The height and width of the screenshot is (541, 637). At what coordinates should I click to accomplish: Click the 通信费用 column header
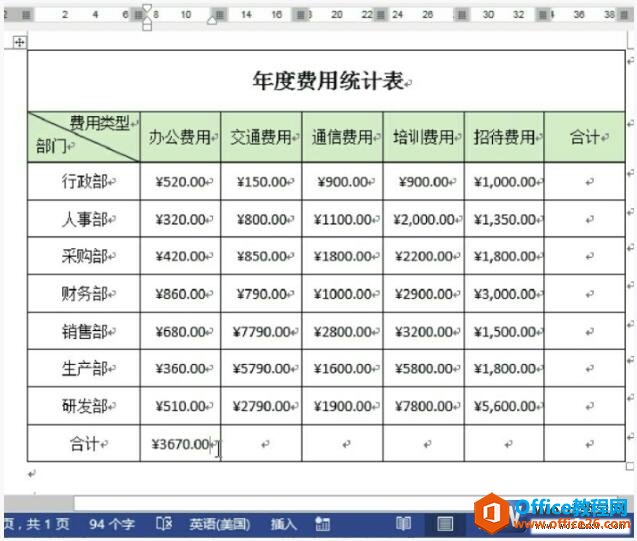click(342, 137)
